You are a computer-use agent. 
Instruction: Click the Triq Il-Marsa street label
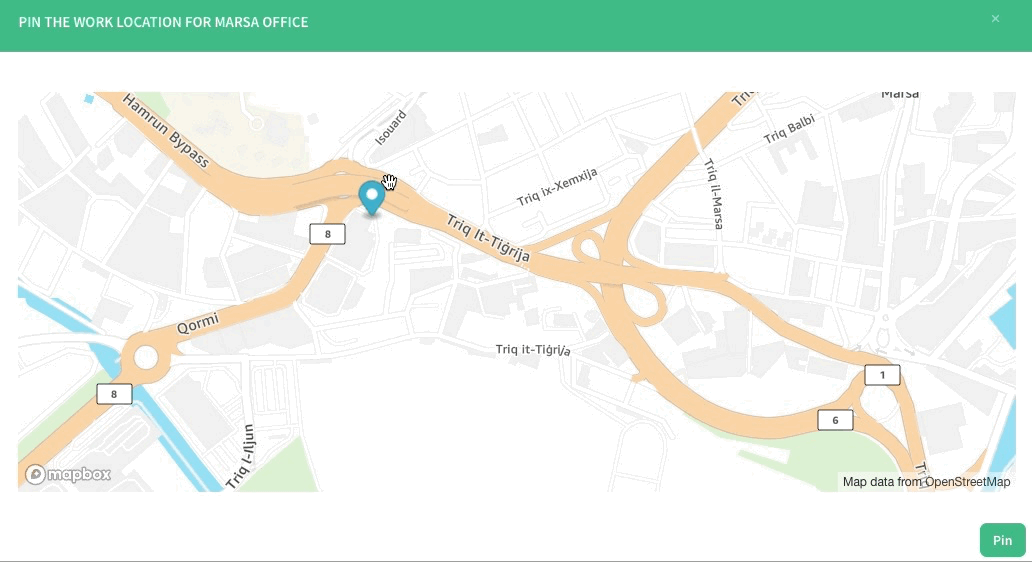click(x=713, y=195)
